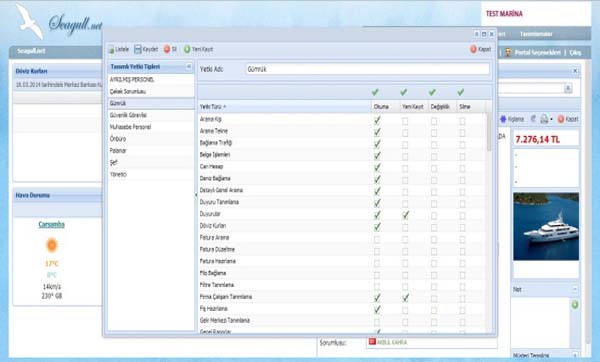Click the Döviz Kurları panel header
600x362 pixels.
tap(57, 71)
